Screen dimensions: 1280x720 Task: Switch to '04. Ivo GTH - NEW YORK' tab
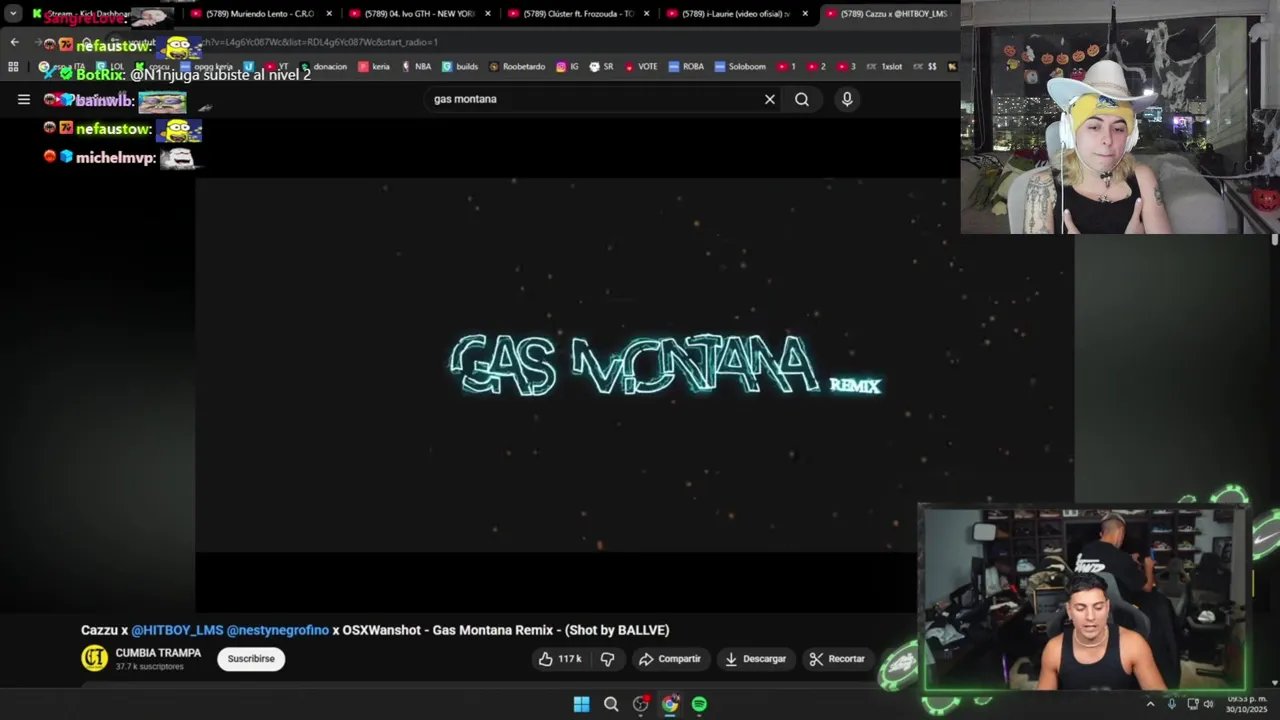pos(420,14)
